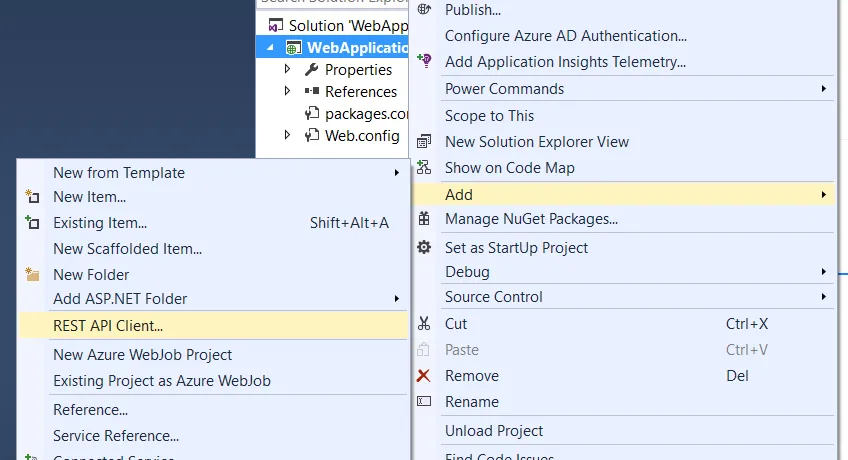Image resolution: width=848 pixels, height=460 pixels.
Task: Click the New Folder icon
Action: (33, 275)
